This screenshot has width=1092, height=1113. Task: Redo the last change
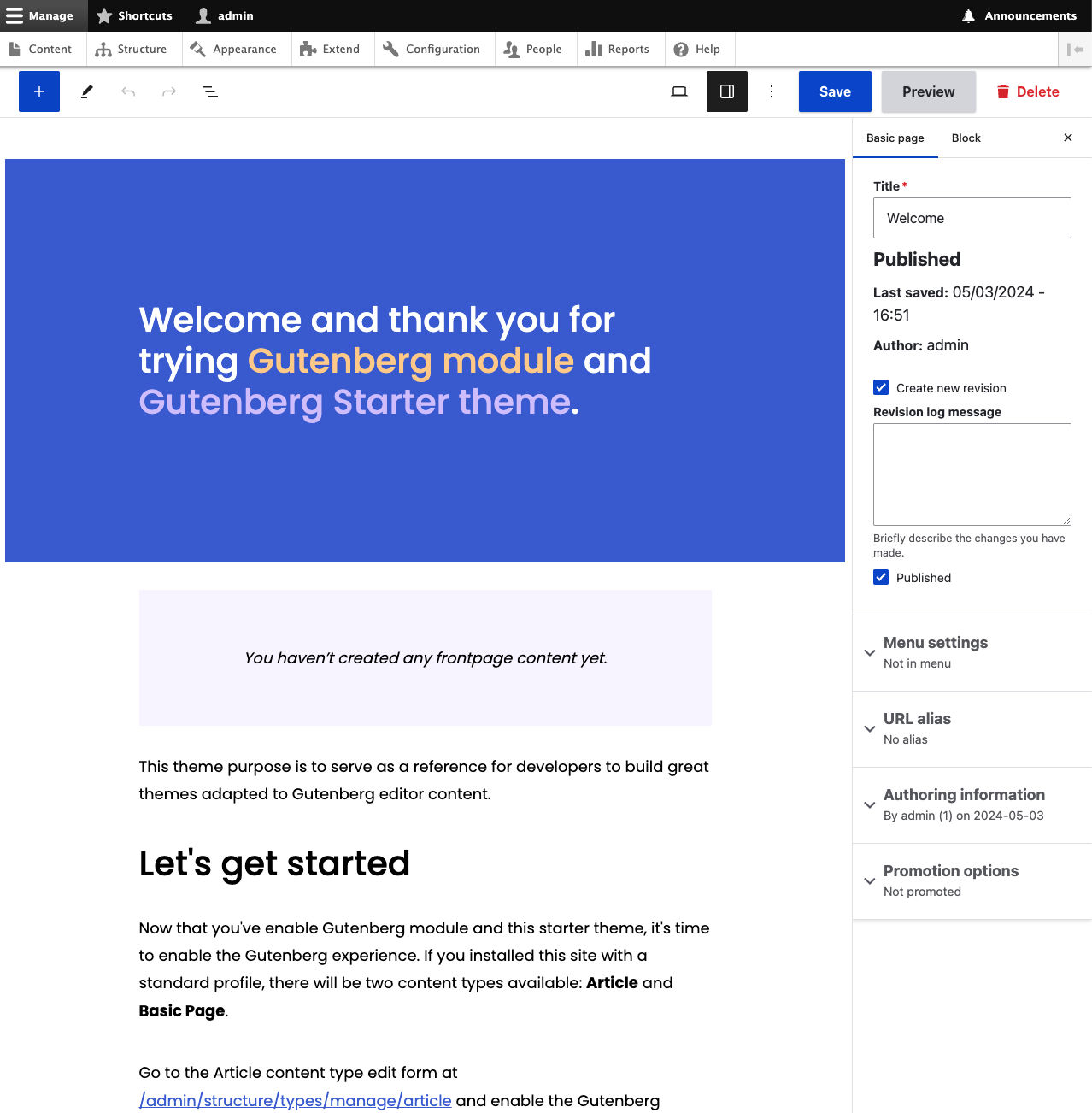click(168, 91)
